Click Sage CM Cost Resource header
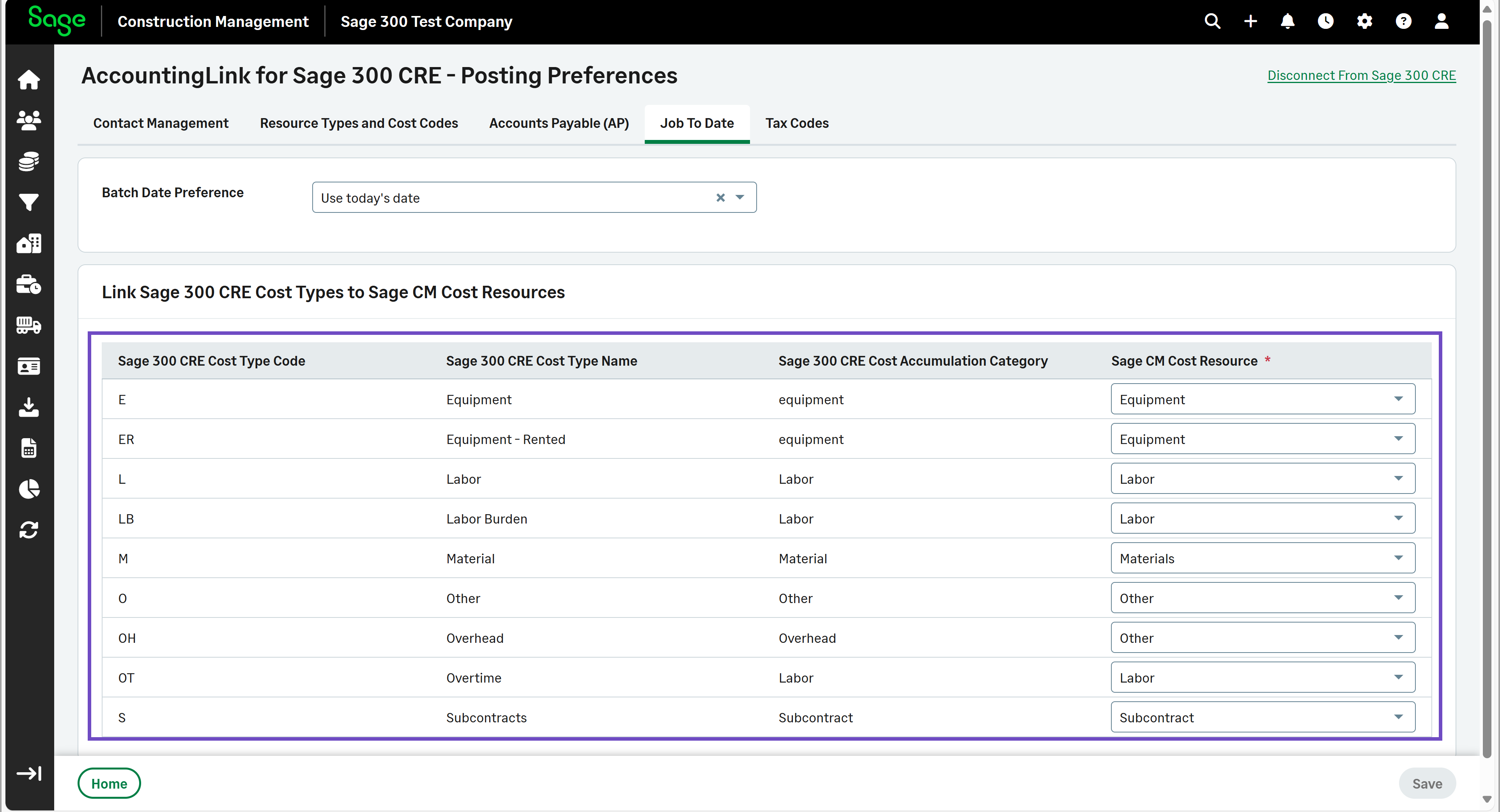 point(1184,361)
